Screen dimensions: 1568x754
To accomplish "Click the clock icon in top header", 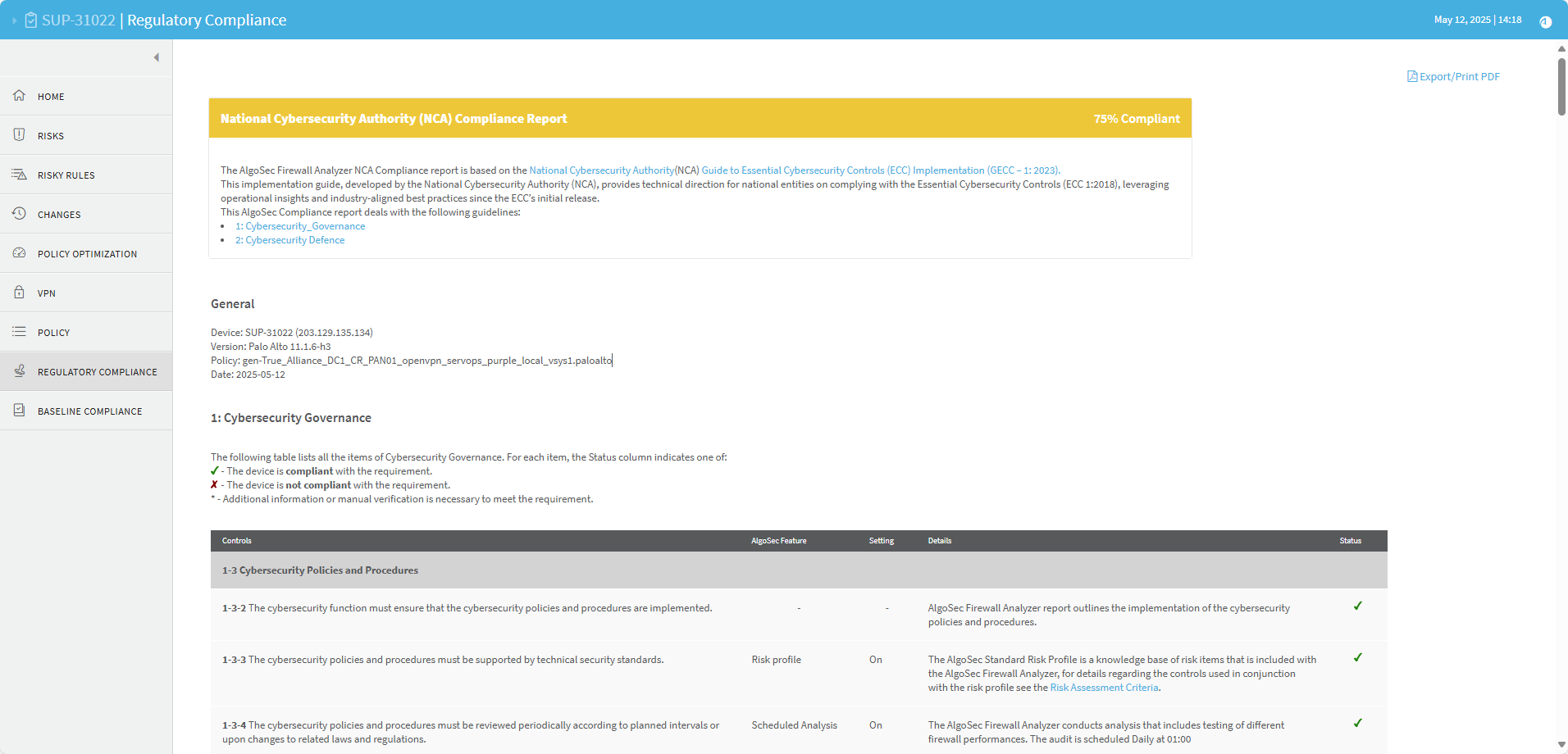I will pos(1545,21).
